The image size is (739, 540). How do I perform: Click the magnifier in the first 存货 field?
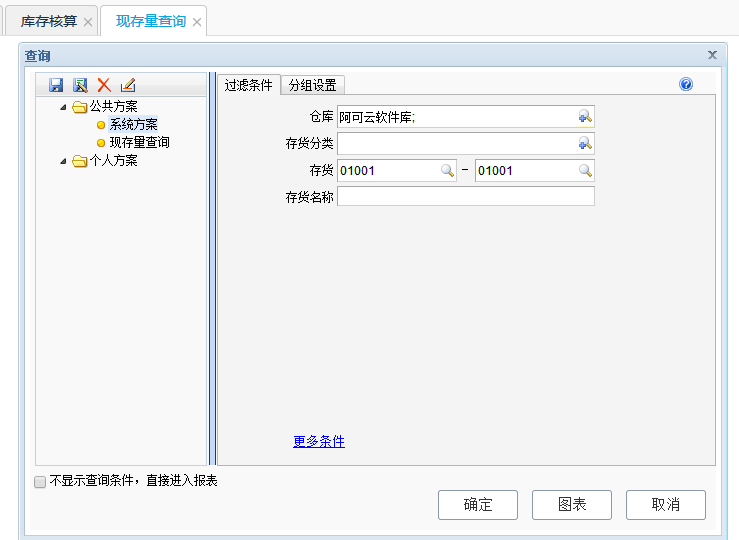coord(447,171)
